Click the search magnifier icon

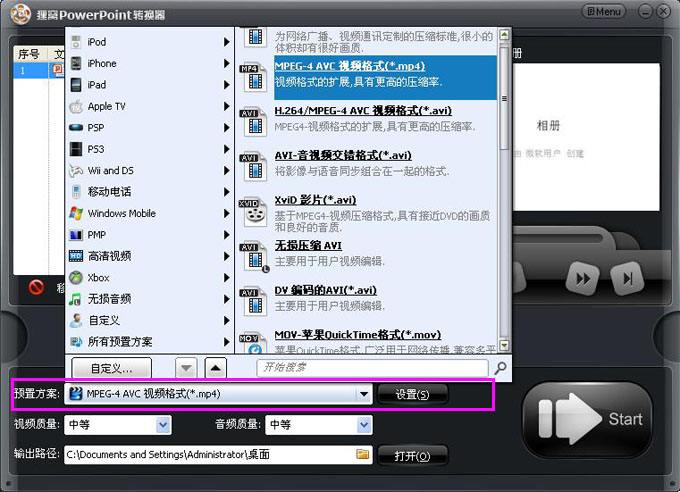(x=500, y=368)
